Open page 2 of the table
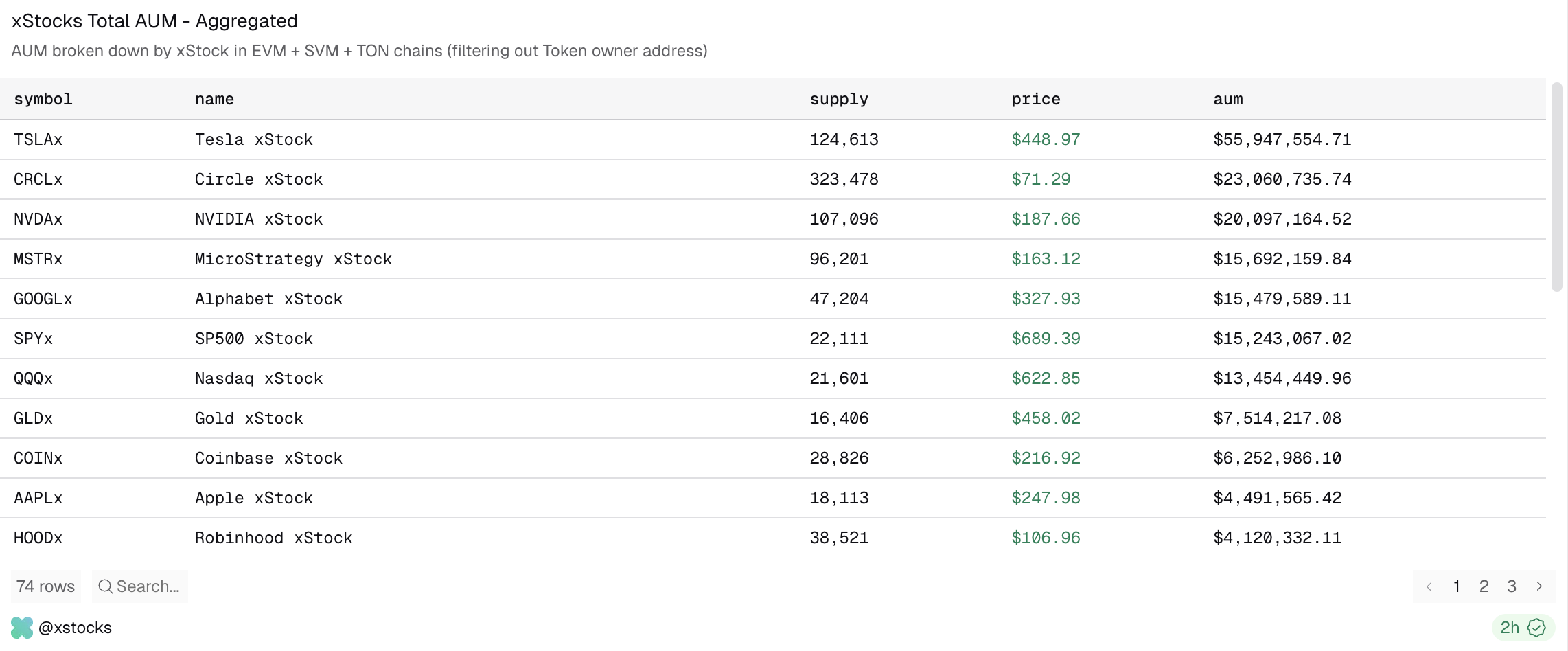 click(1484, 586)
